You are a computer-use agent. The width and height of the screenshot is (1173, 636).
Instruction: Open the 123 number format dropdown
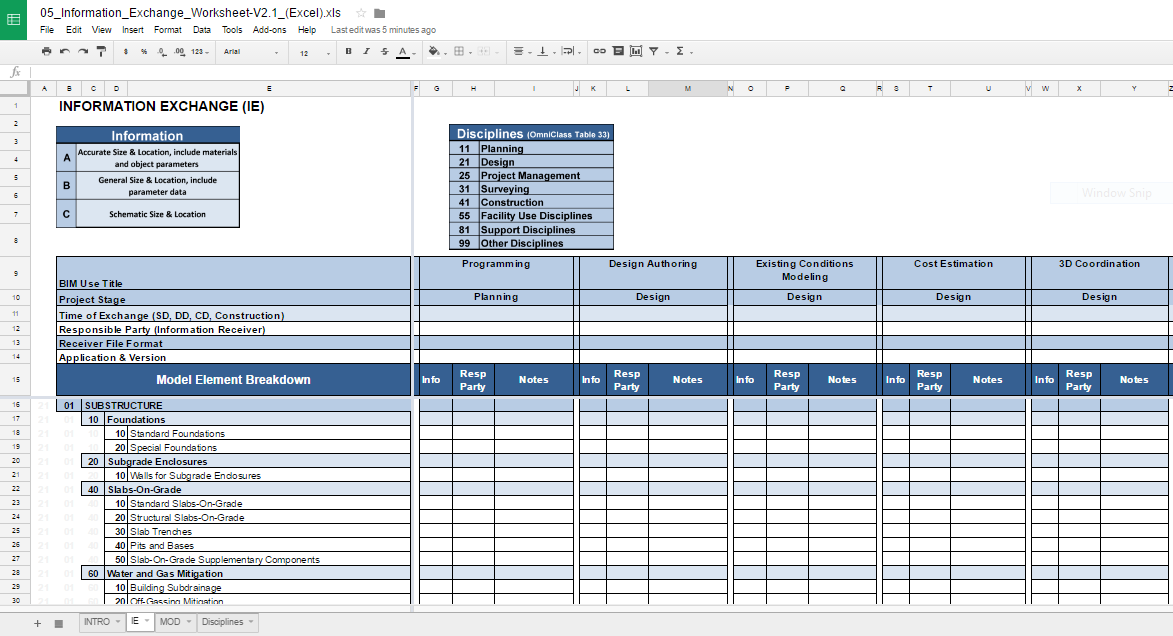pos(199,51)
